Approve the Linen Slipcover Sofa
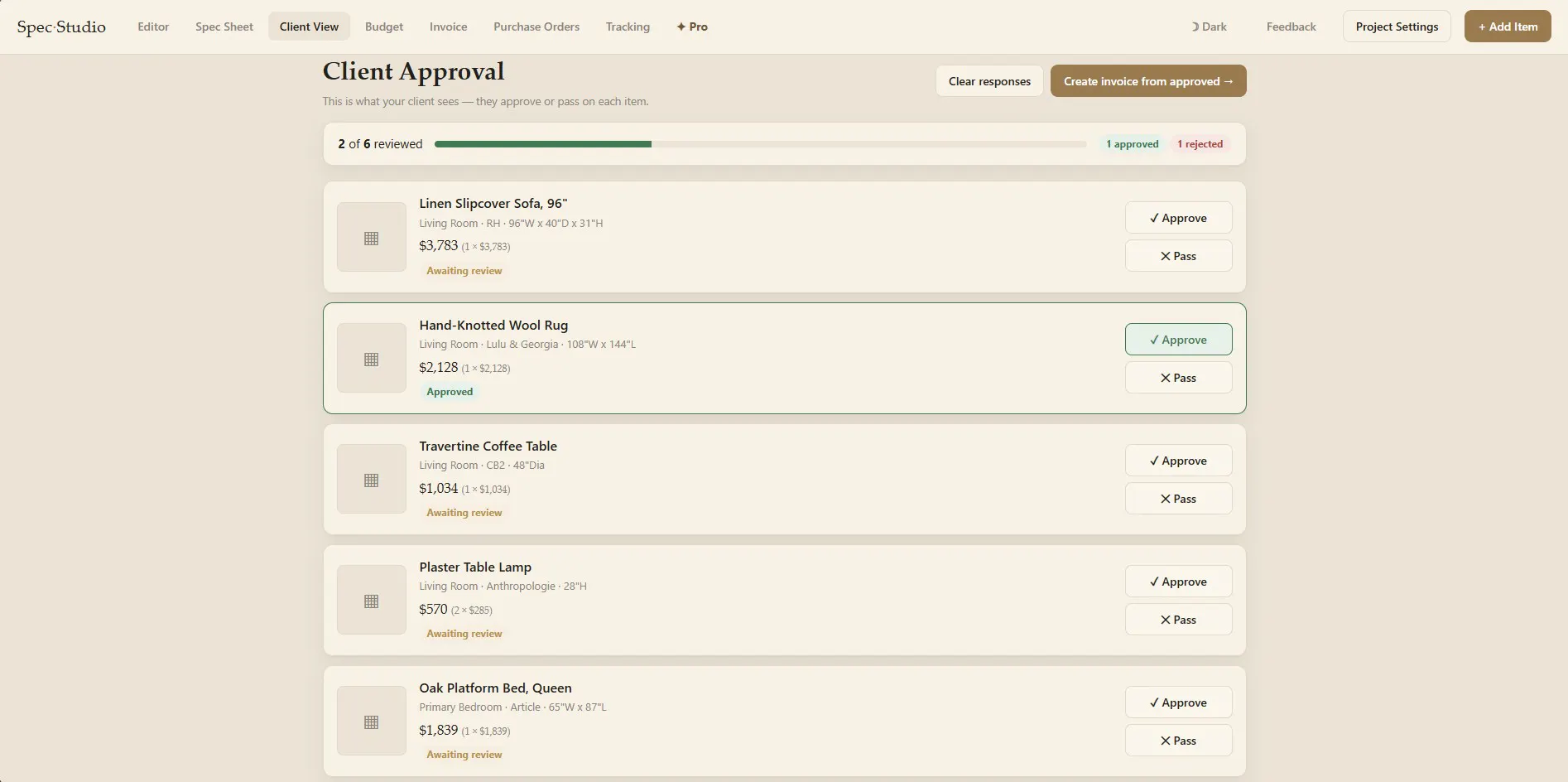This screenshot has width=1568, height=782. coord(1178,218)
